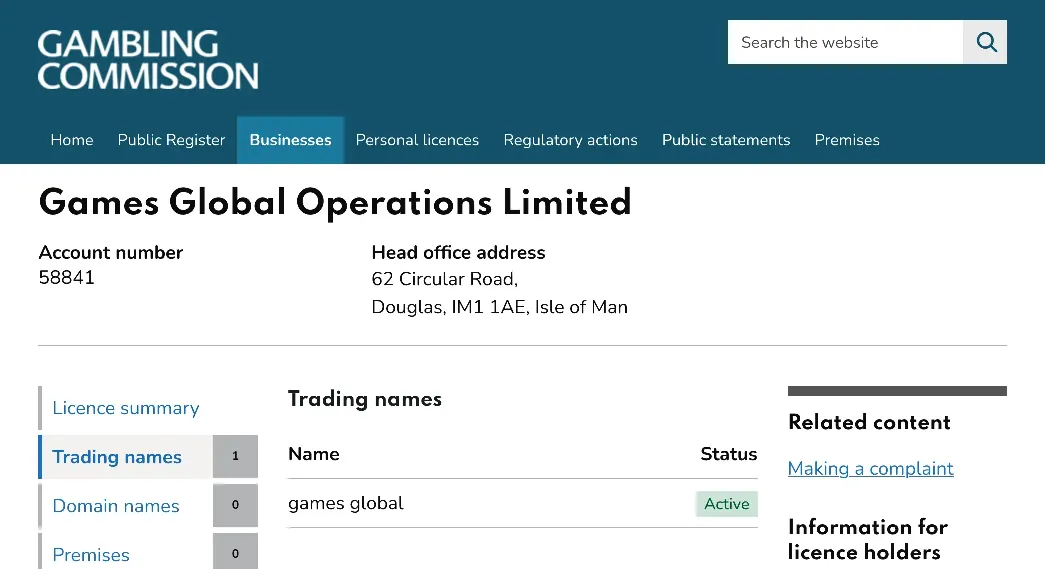Click the sidebar Premises count badge 0
1045x569 pixels.
coord(235,552)
